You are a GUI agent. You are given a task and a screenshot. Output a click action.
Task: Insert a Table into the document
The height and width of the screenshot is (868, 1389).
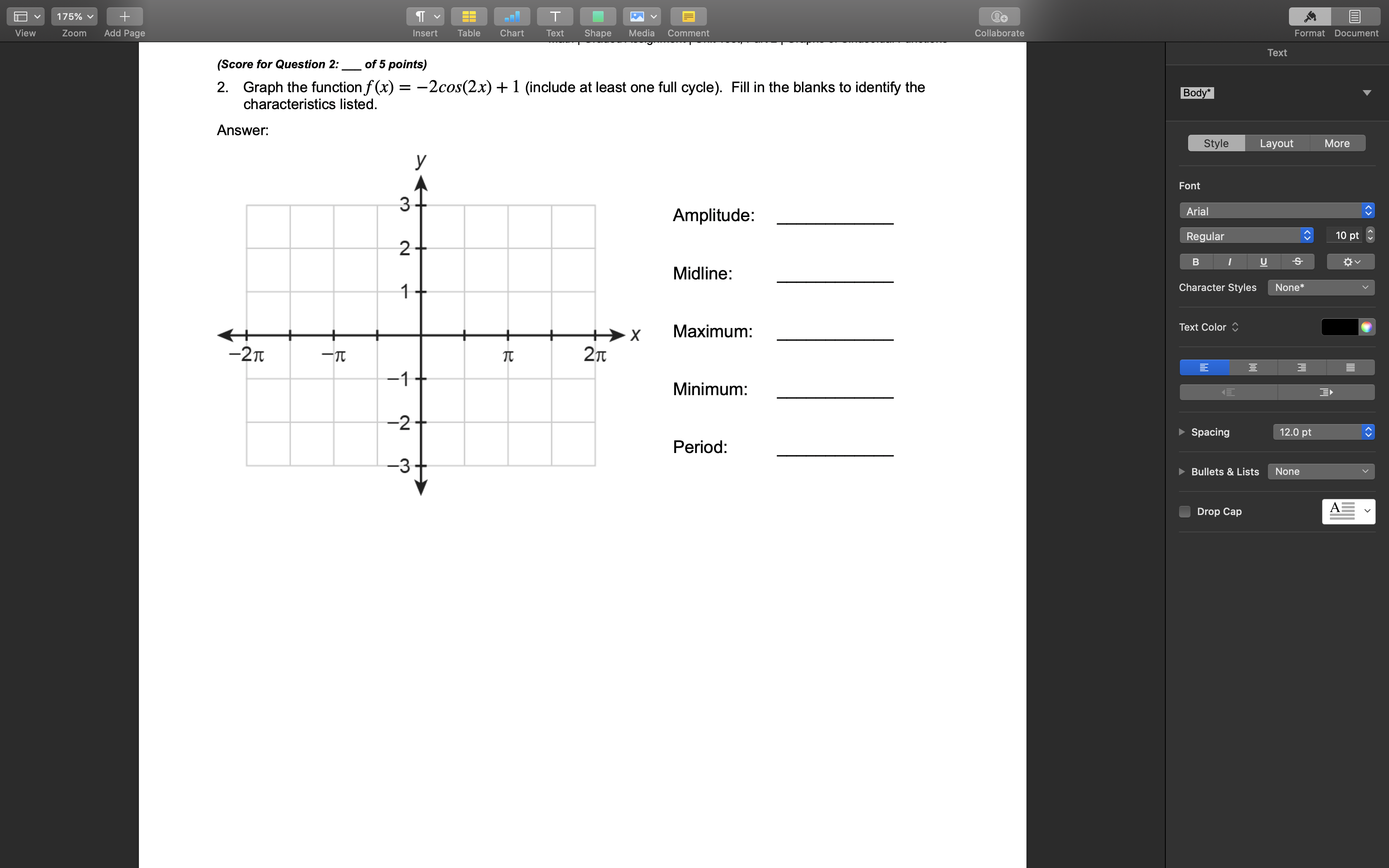(468, 17)
